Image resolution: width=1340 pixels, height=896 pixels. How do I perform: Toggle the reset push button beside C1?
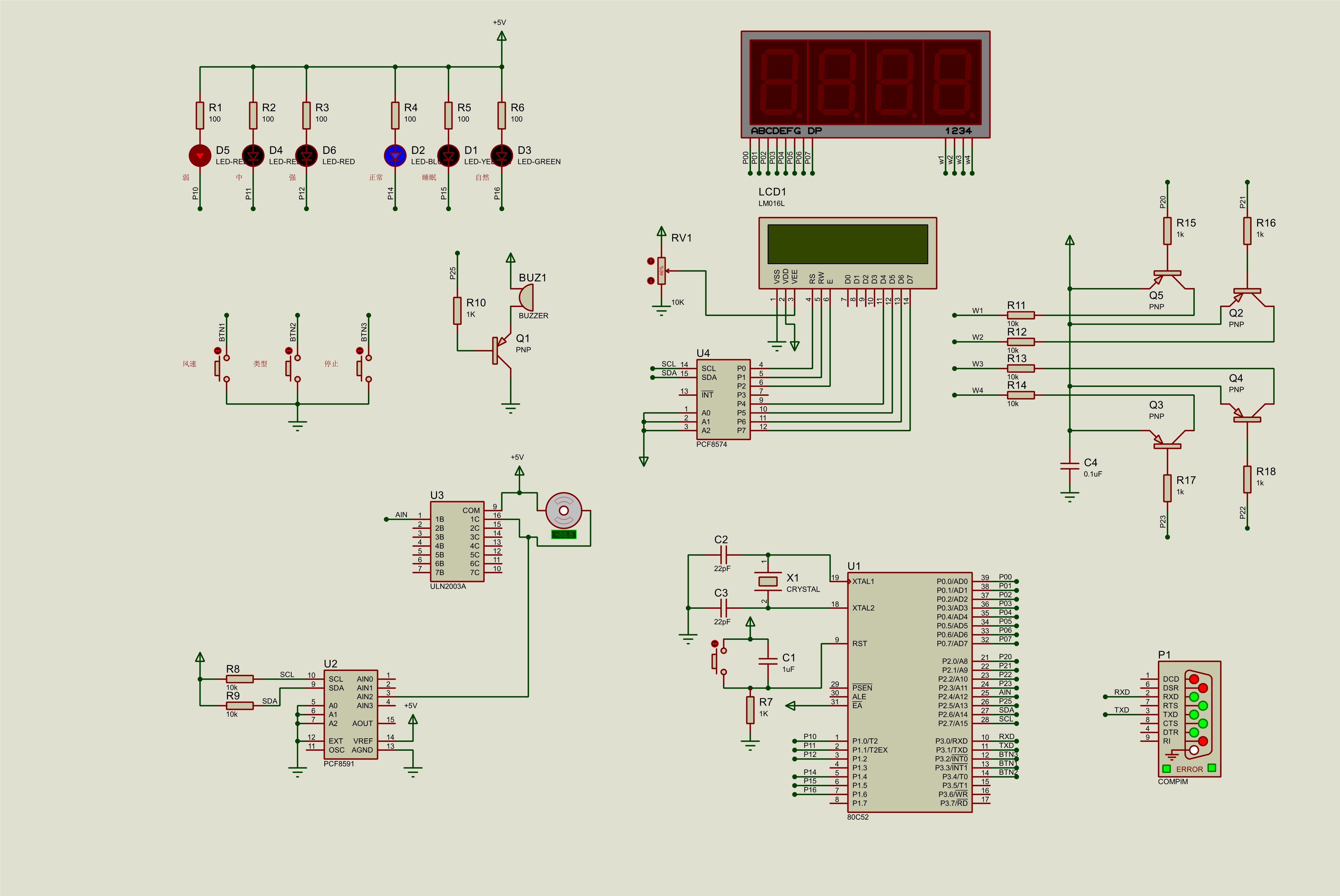pos(719,661)
